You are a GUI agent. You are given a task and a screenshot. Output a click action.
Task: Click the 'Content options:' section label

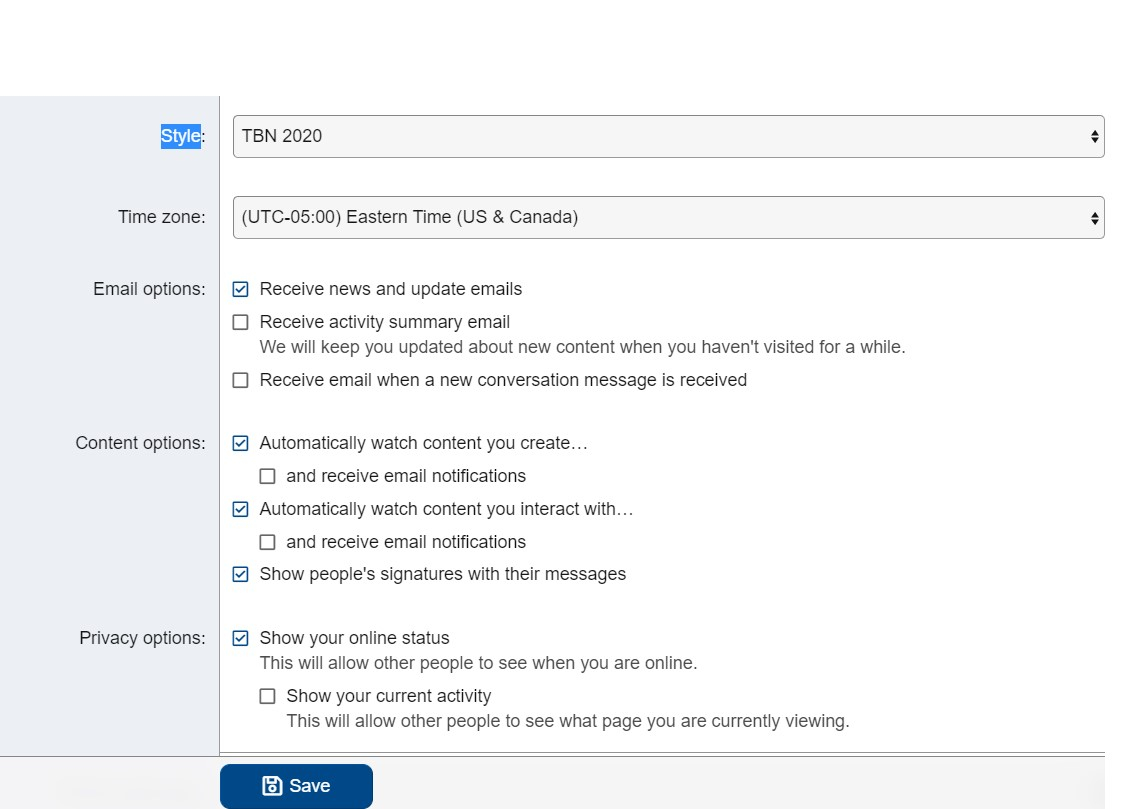[x=140, y=443]
